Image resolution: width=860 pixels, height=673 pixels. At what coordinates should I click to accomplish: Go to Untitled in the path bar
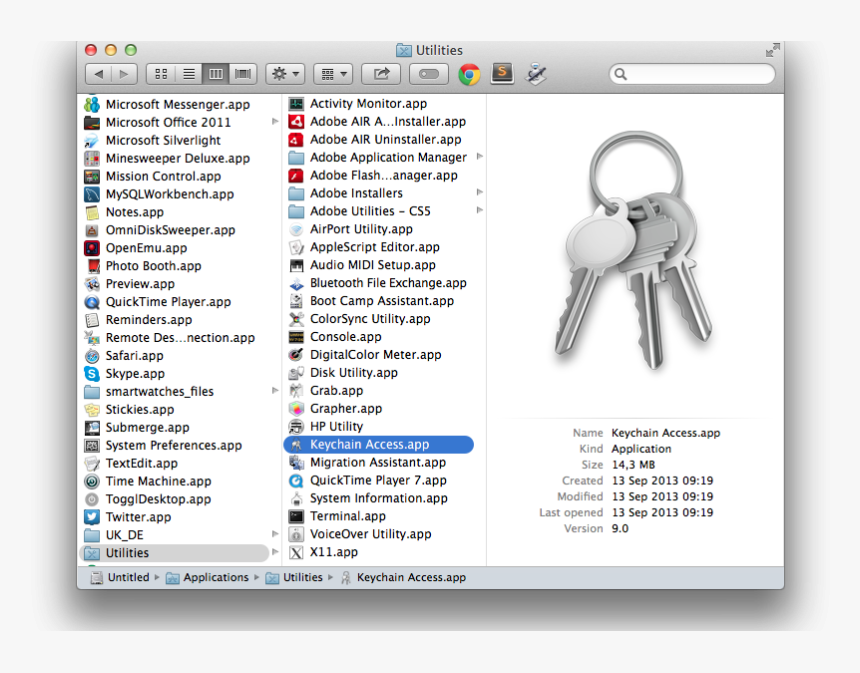click(121, 578)
